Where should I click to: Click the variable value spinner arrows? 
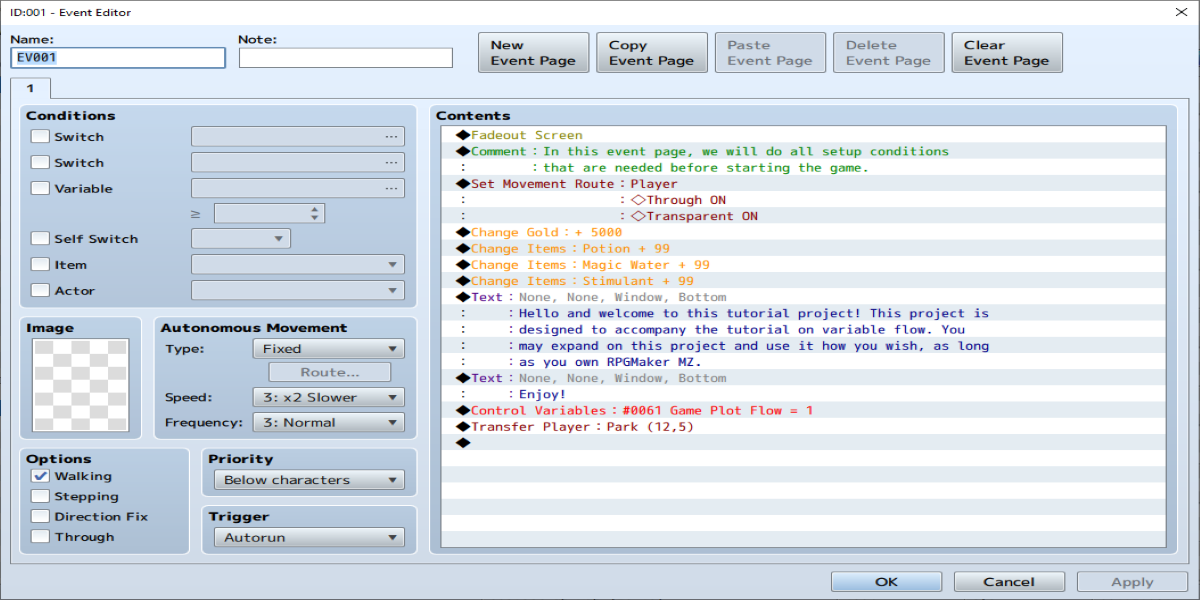pos(316,213)
